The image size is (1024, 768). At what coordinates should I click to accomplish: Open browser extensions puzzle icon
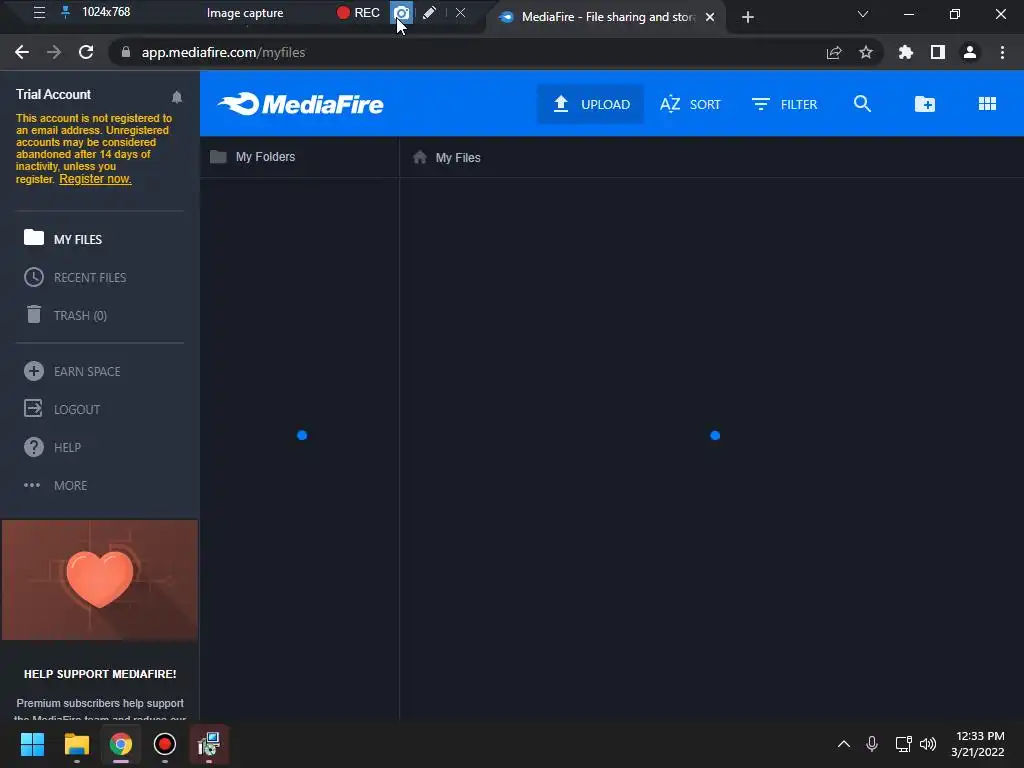(906, 52)
